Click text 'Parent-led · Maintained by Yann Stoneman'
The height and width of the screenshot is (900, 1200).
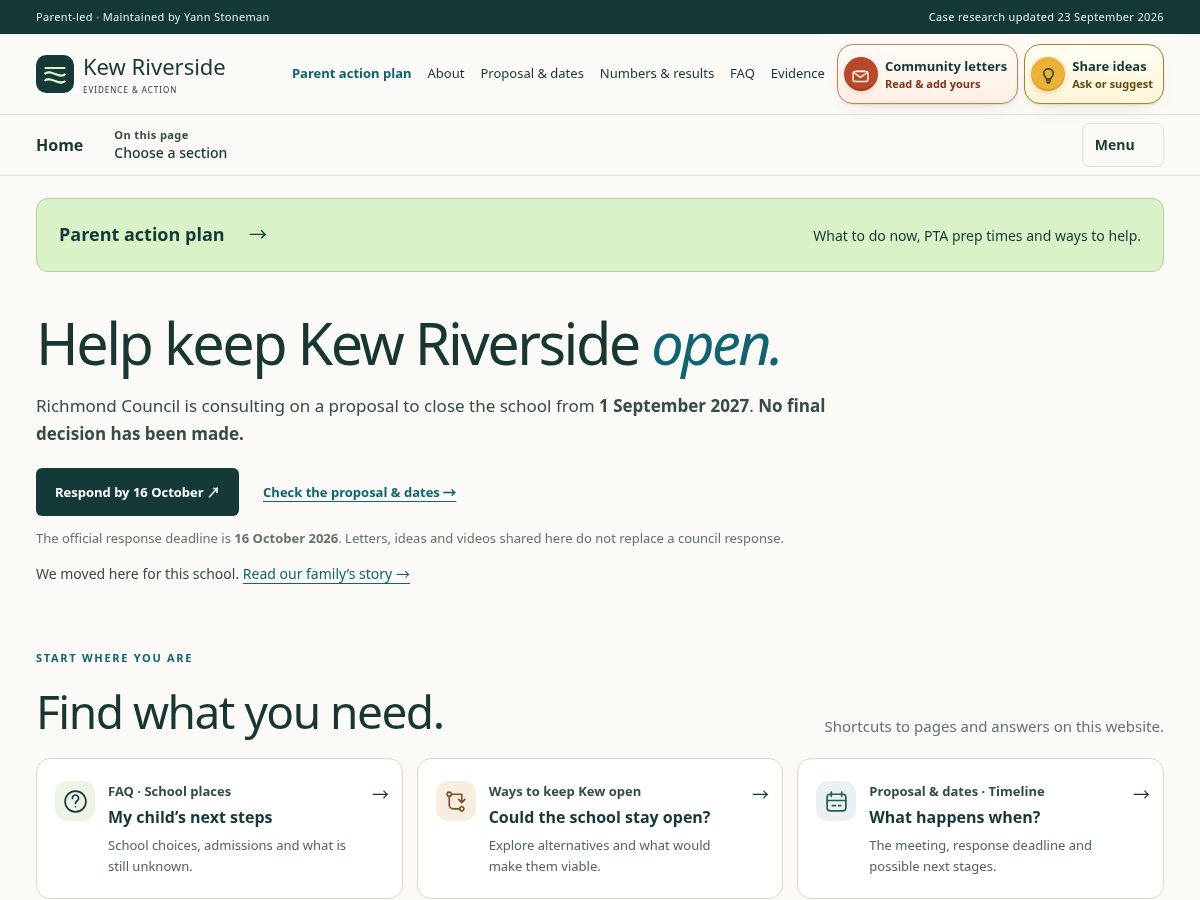coord(152,17)
